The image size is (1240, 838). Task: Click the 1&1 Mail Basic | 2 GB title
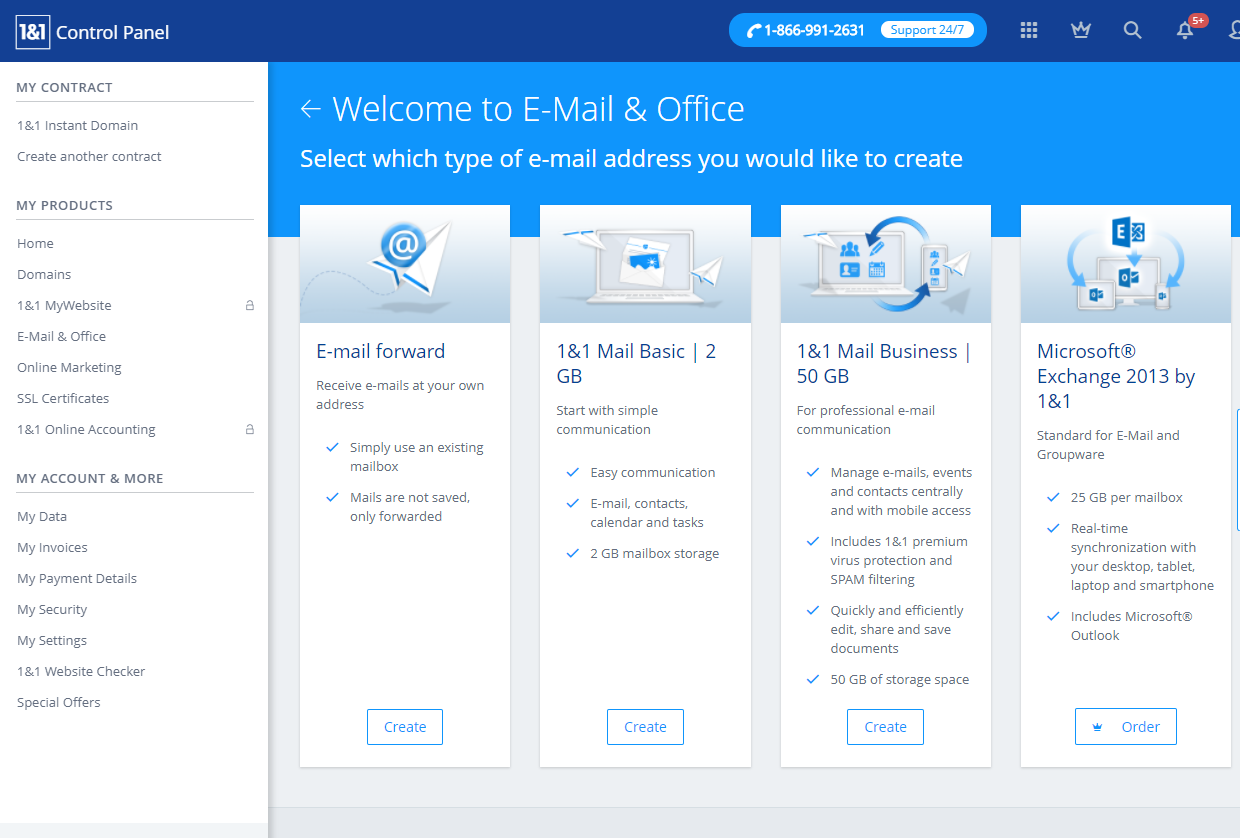(x=636, y=364)
